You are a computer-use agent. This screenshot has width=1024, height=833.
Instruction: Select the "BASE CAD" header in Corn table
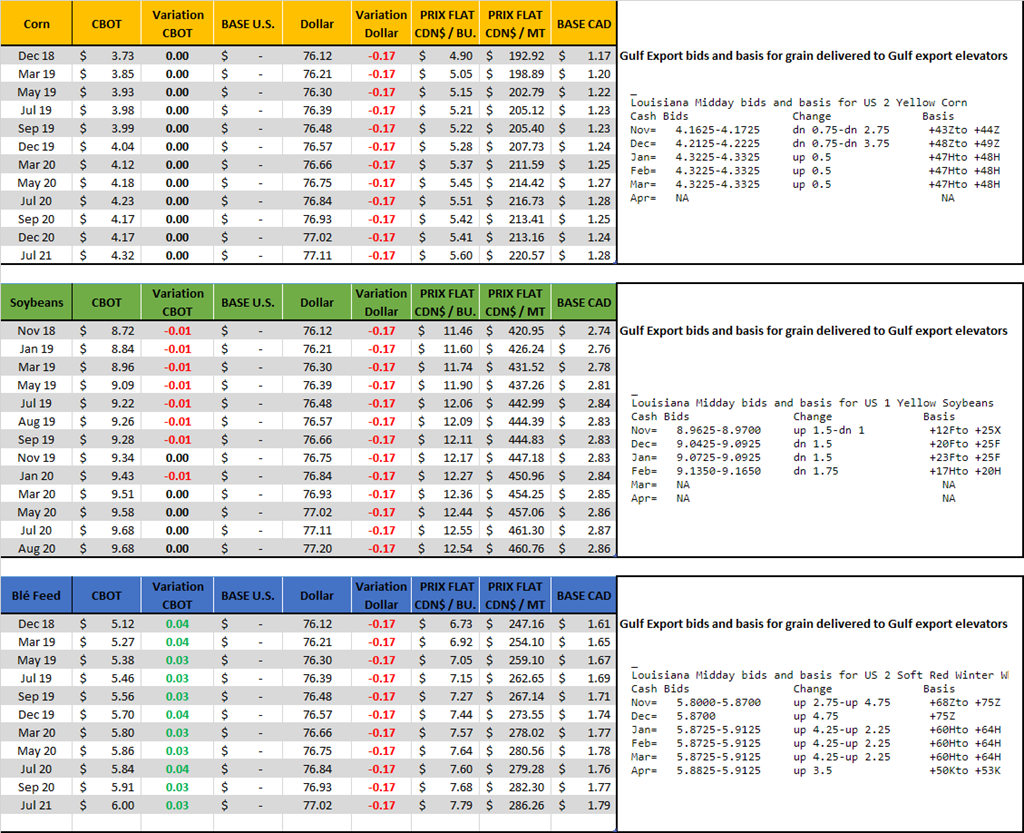coord(583,23)
